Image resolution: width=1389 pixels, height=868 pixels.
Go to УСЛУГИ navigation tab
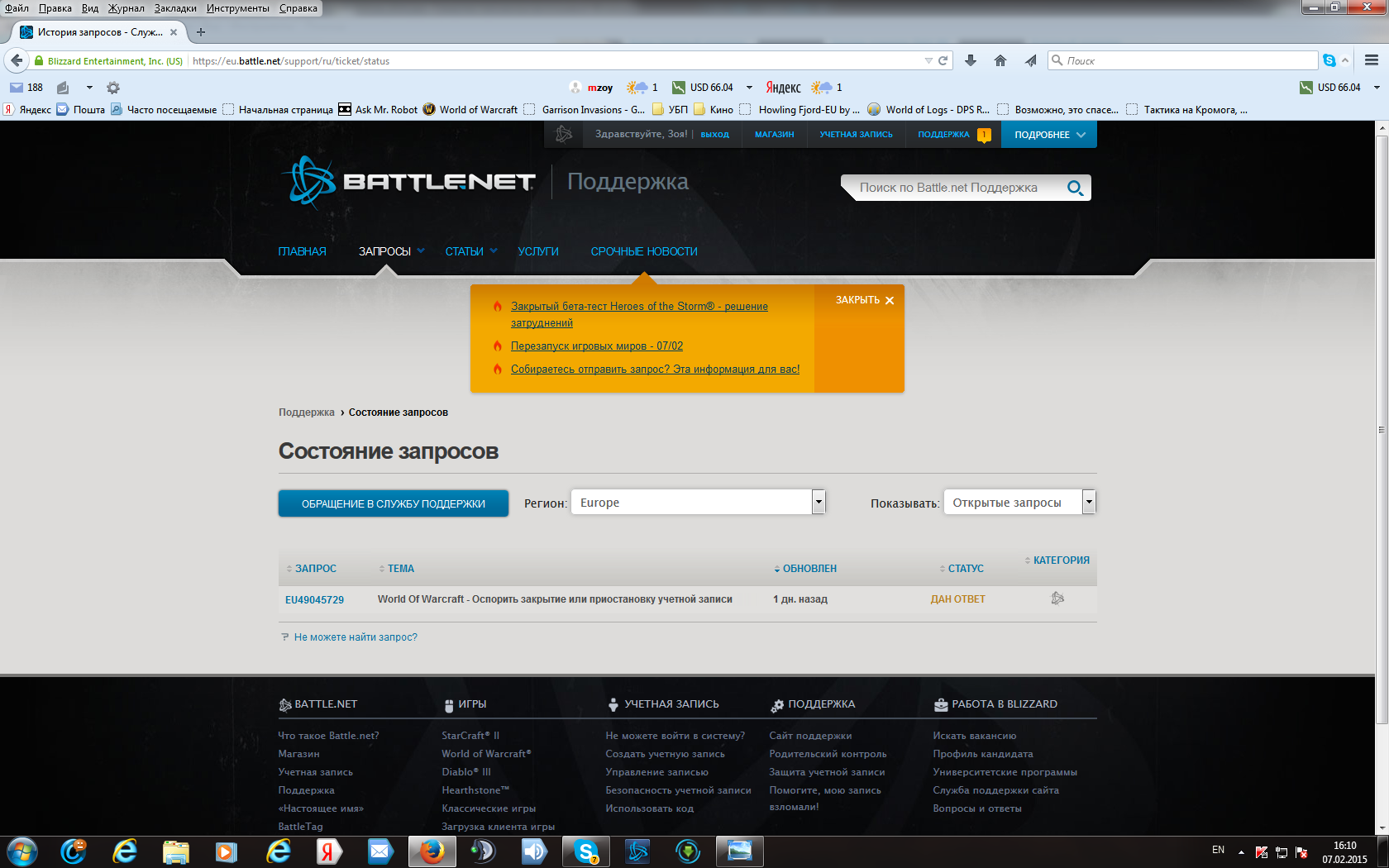pyautogui.click(x=538, y=251)
